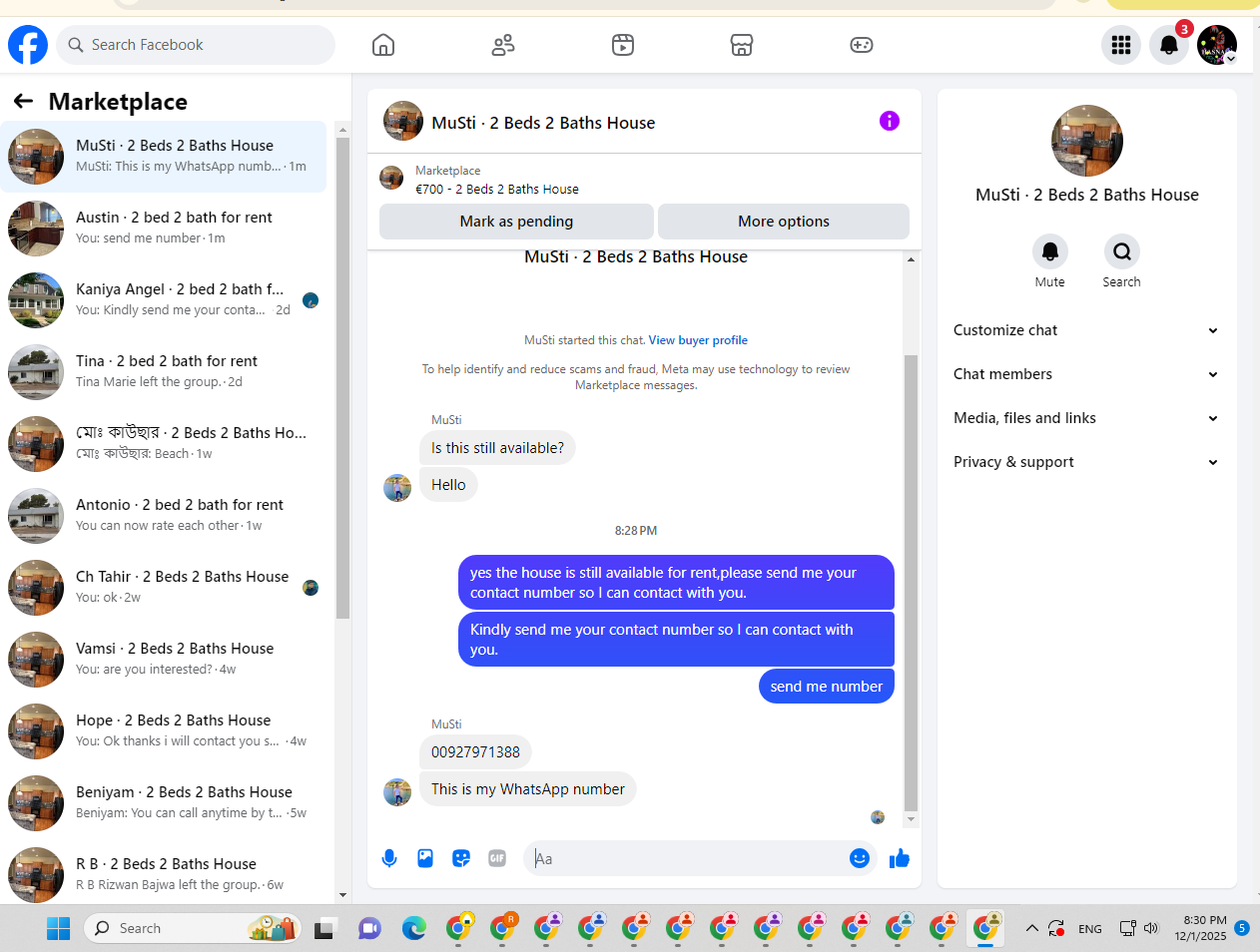Open the GIF picker icon

[497, 858]
